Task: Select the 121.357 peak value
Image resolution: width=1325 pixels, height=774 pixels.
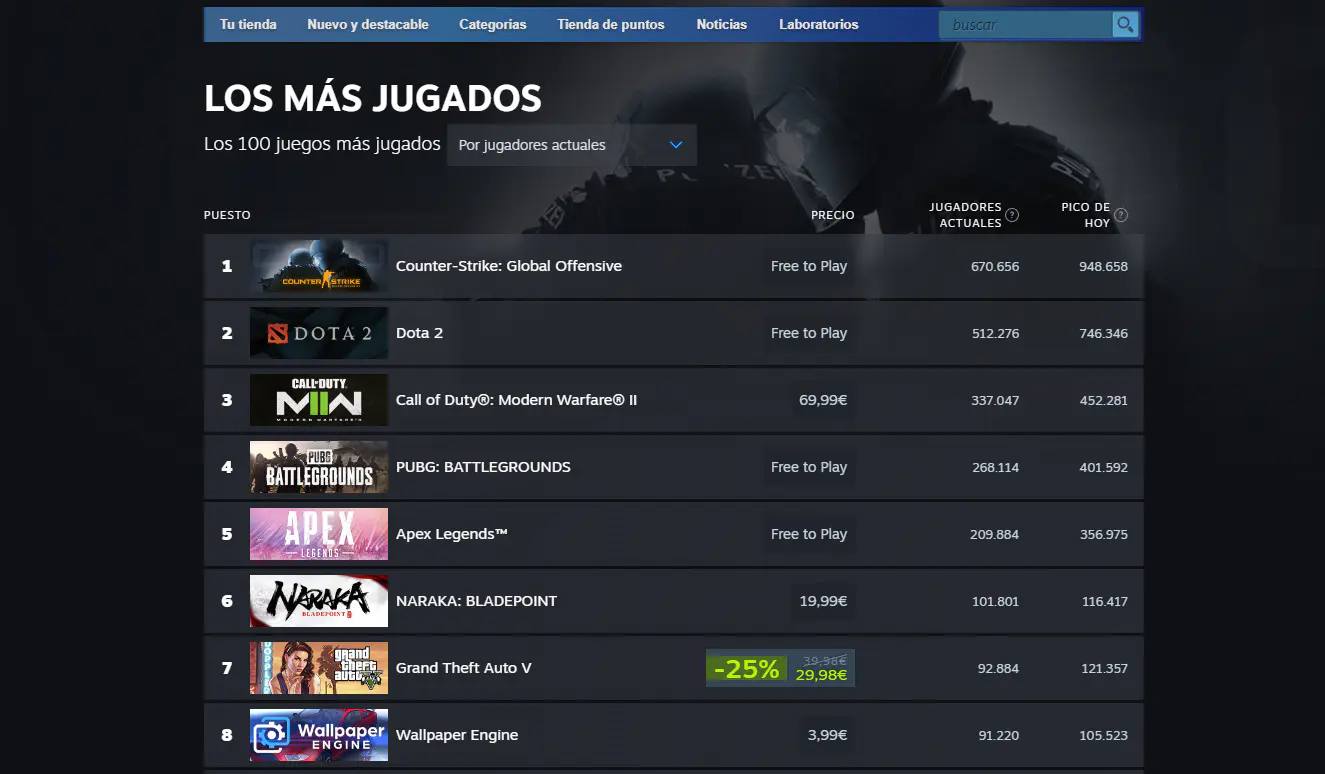Action: point(1104,668)
